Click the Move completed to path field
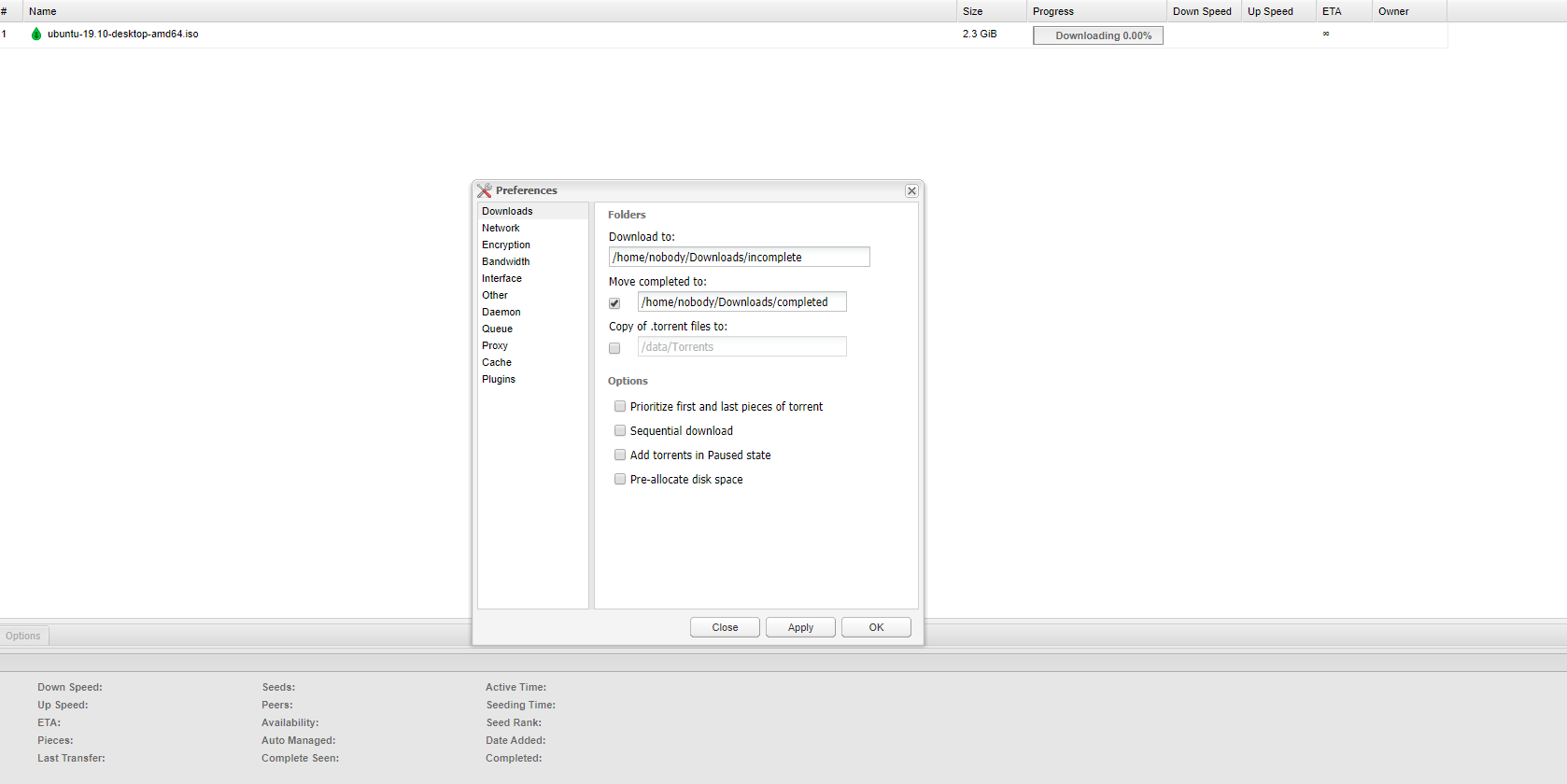Viewport: 1567px width, 784px height. tap(742, 301)
